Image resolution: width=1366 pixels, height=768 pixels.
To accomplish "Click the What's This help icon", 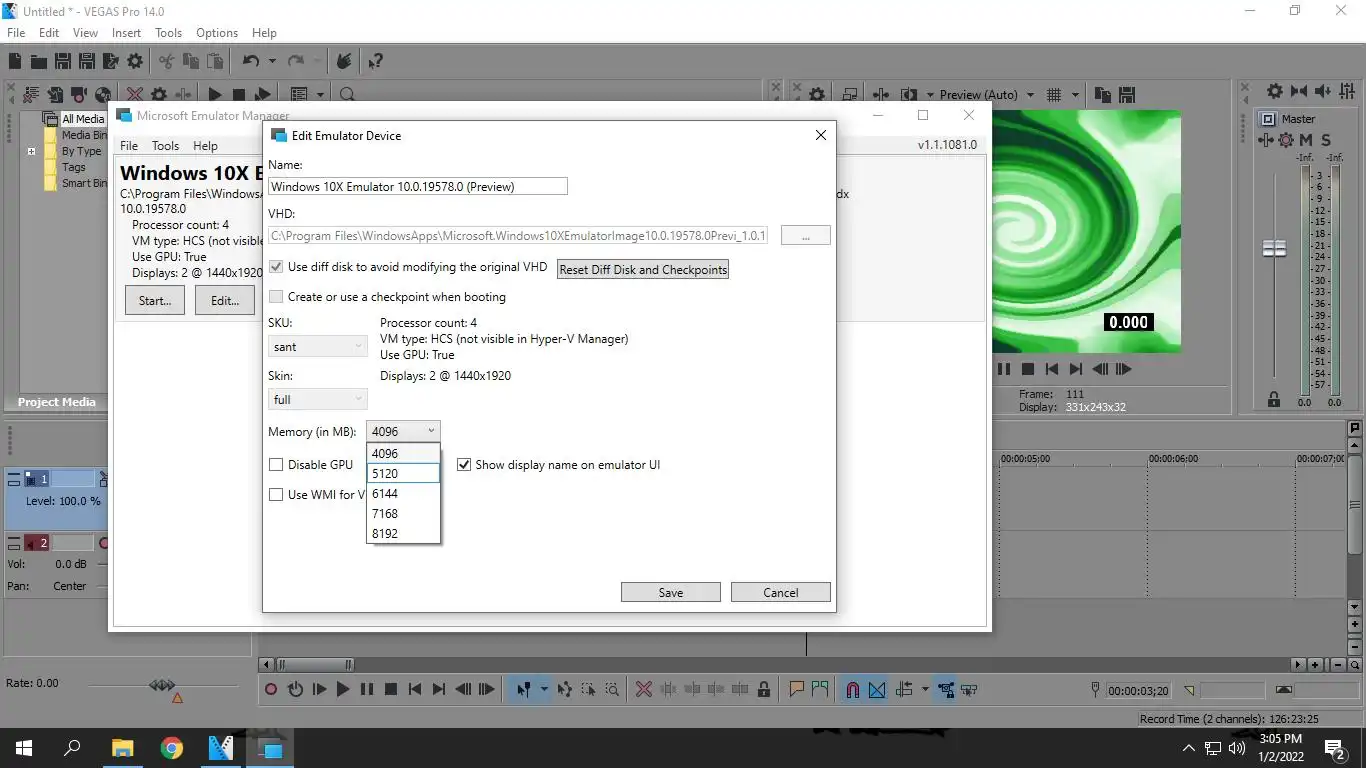I will point(375,61).
